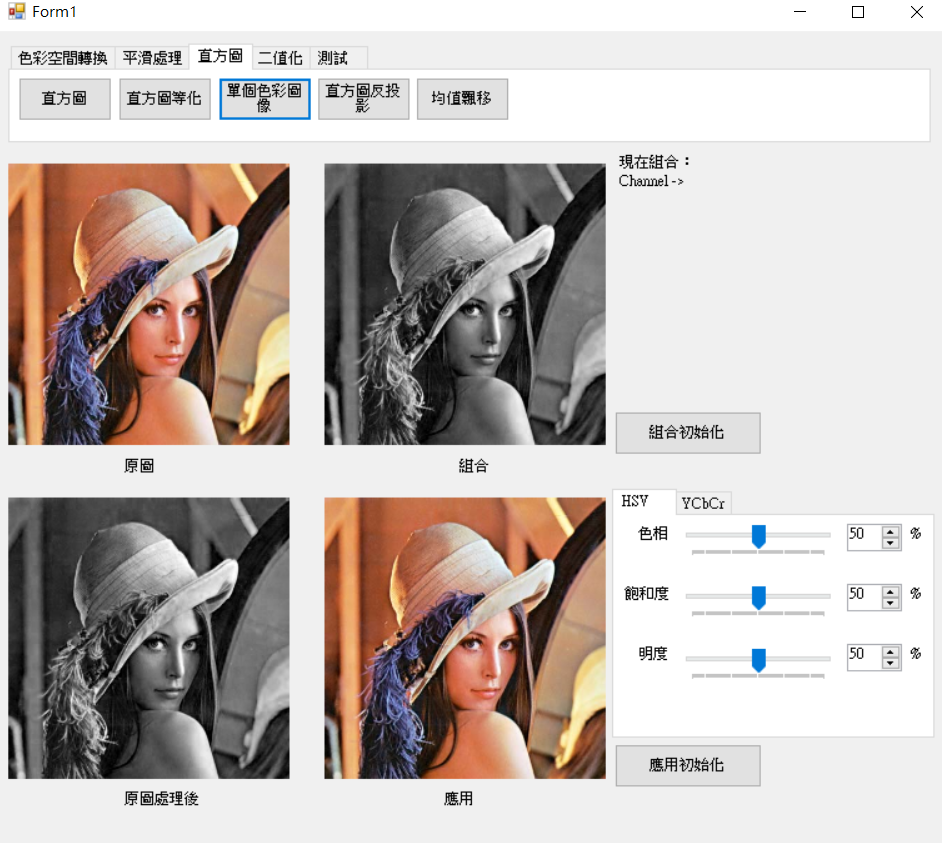Decrease 明度 value with down arrow

890,663
